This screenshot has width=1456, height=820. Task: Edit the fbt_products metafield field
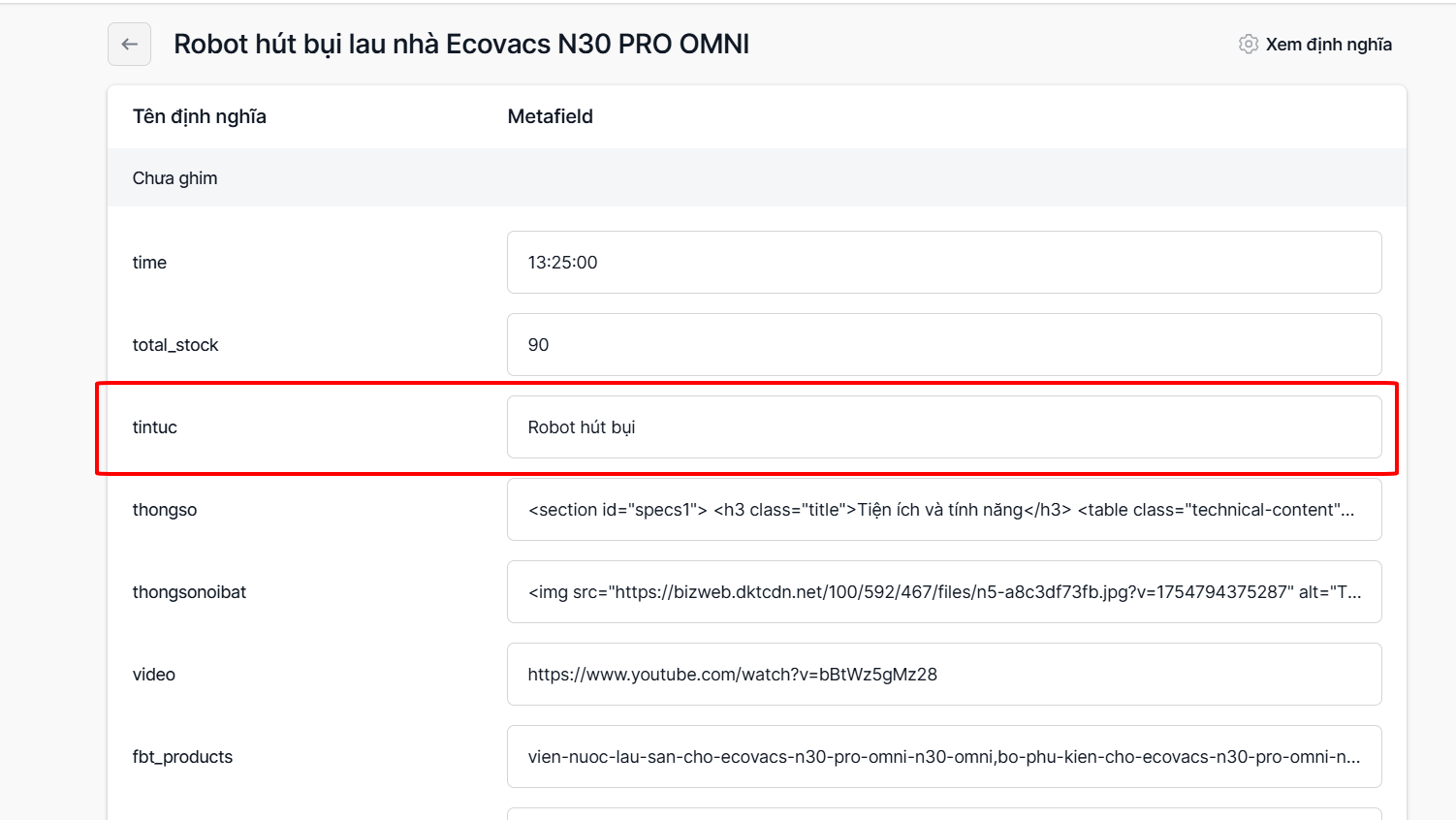[x=944, y=757]
